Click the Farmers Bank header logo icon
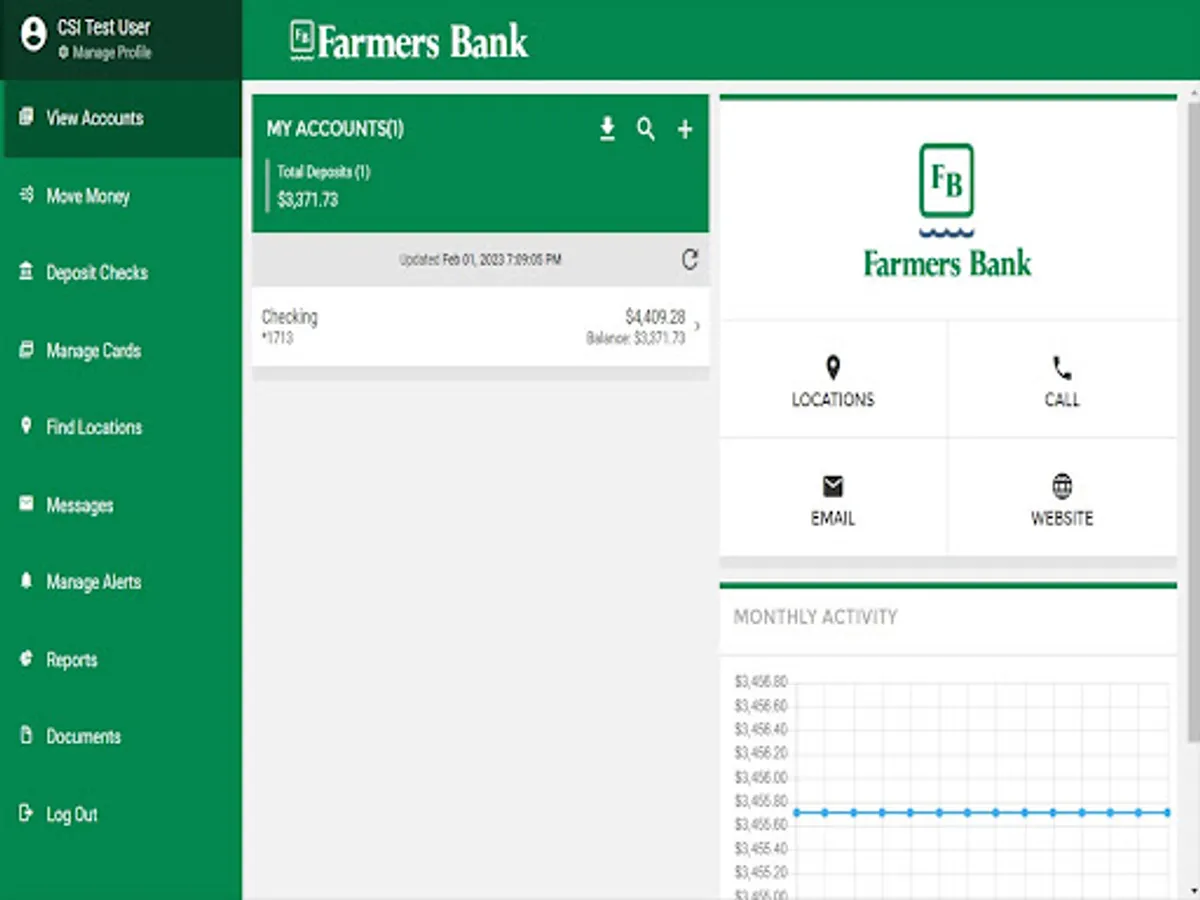The height and width of the screenshot is (900, 1200). click(x=302, y=41)
